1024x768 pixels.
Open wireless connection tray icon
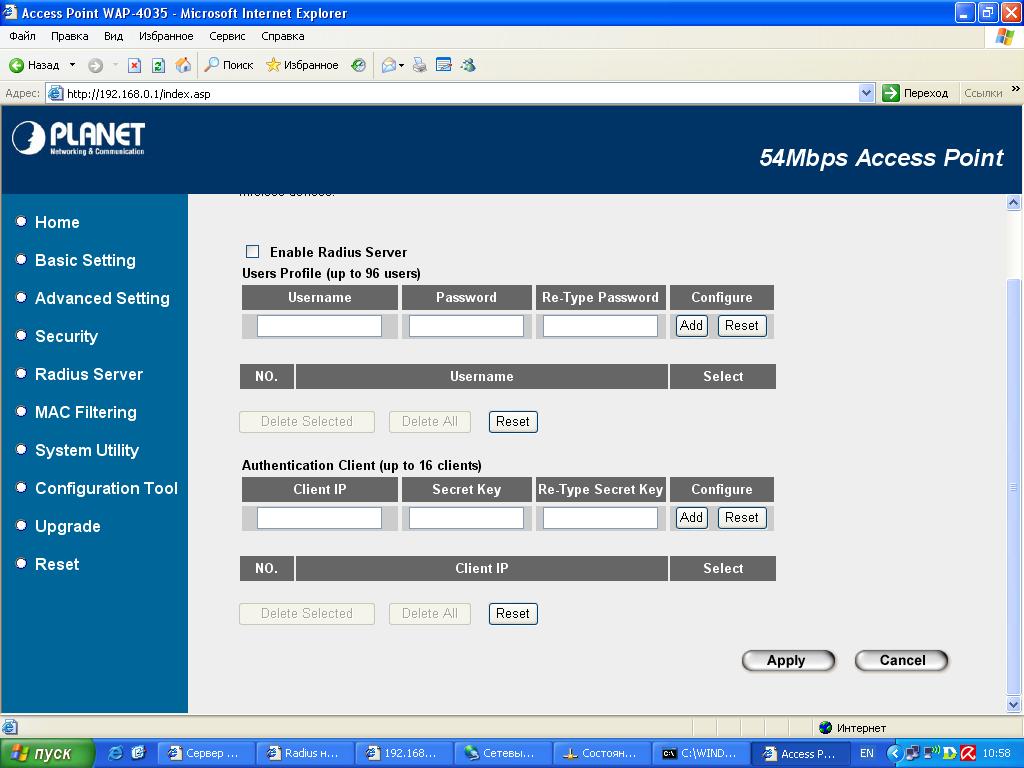pyautogui.click(x=931, y=752)
